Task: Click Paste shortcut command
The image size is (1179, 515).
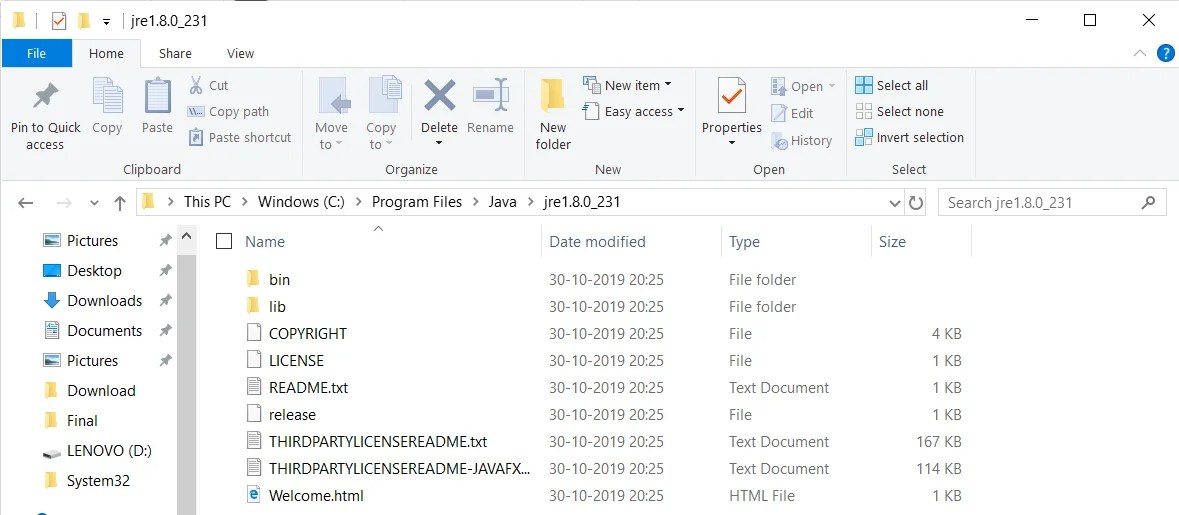Action: (239, 138)
